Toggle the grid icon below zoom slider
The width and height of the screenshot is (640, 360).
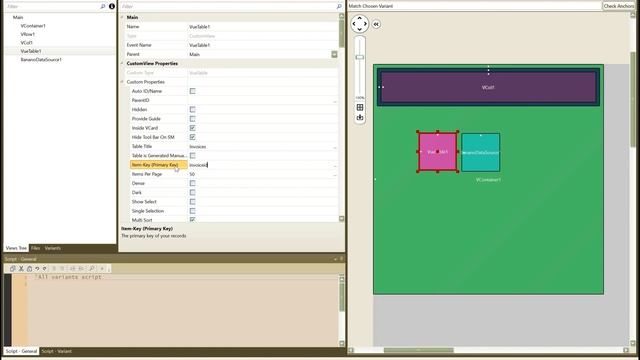(360, 107)
